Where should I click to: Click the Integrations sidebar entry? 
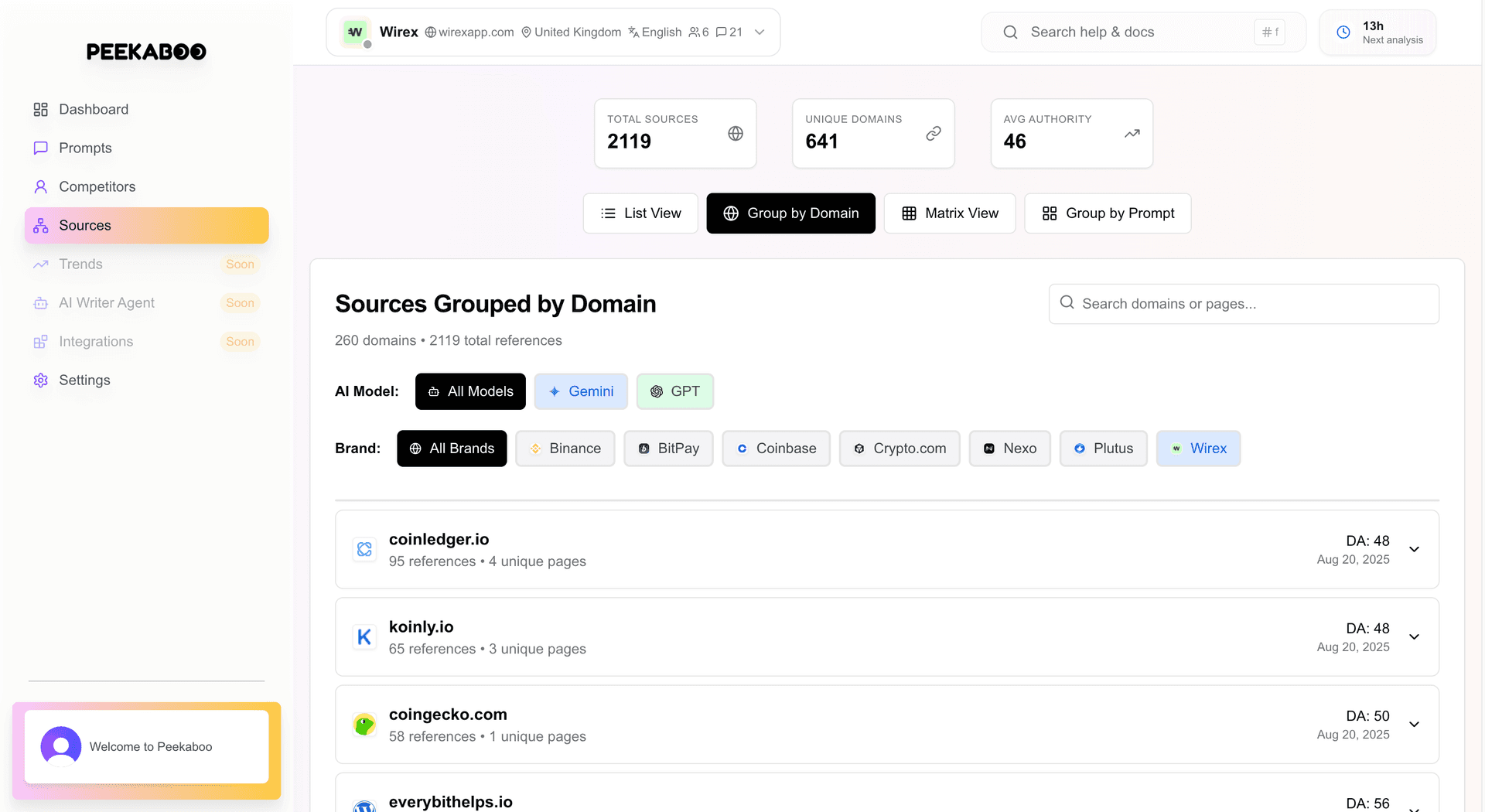(x=146, y=341)
